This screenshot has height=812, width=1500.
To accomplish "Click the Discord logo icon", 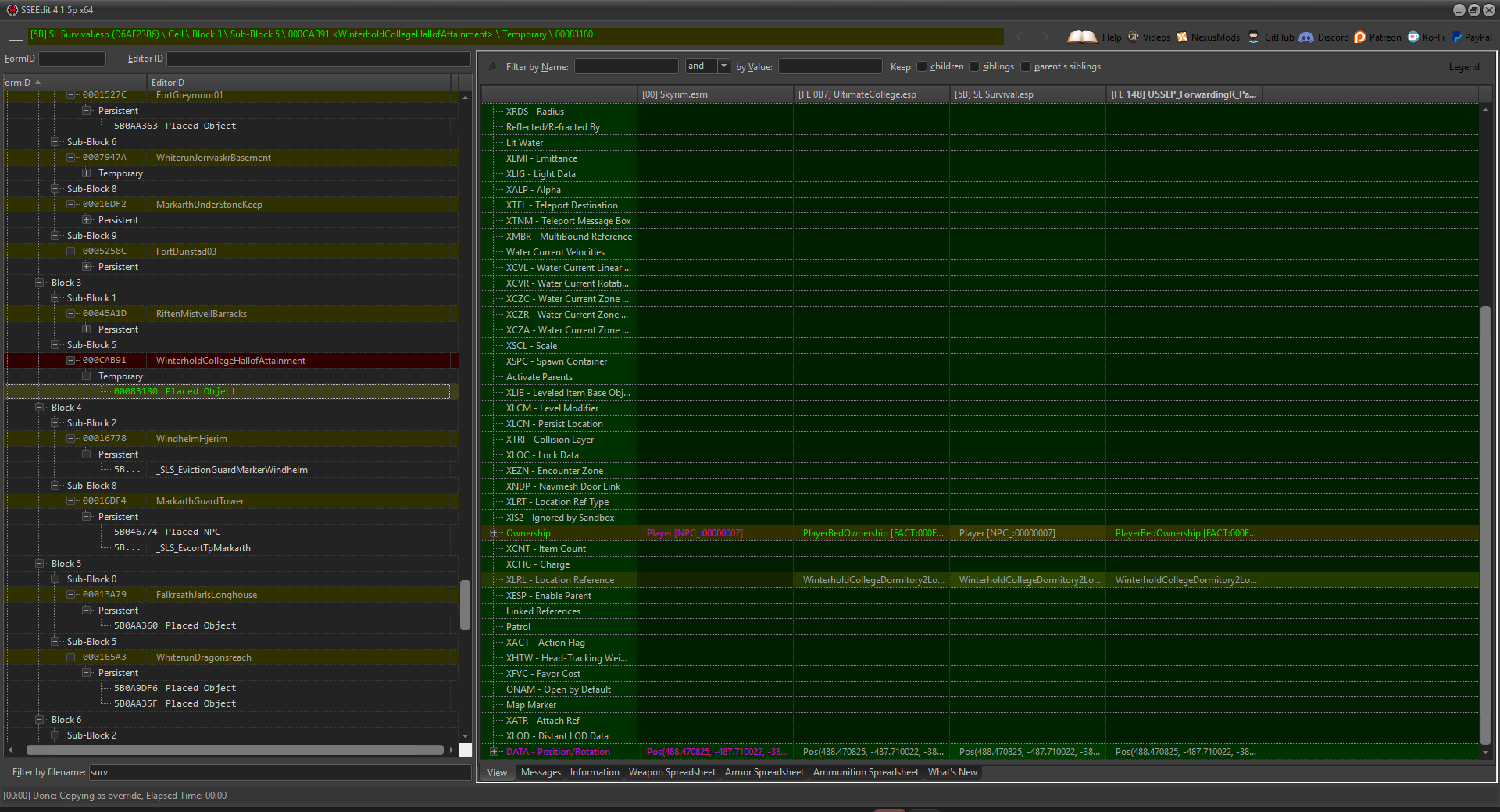I will (1306, 37).
